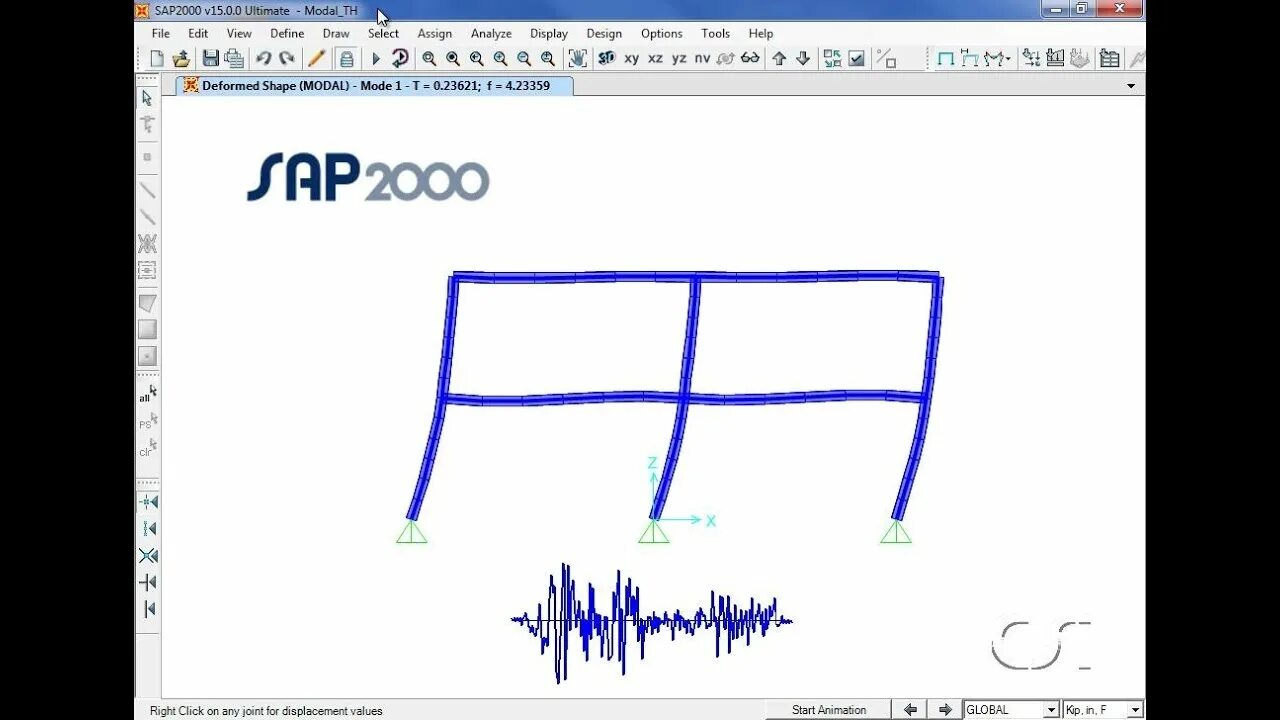1280x720 pixels.
Task: Toggle snap to intersections
Action: 148,555
